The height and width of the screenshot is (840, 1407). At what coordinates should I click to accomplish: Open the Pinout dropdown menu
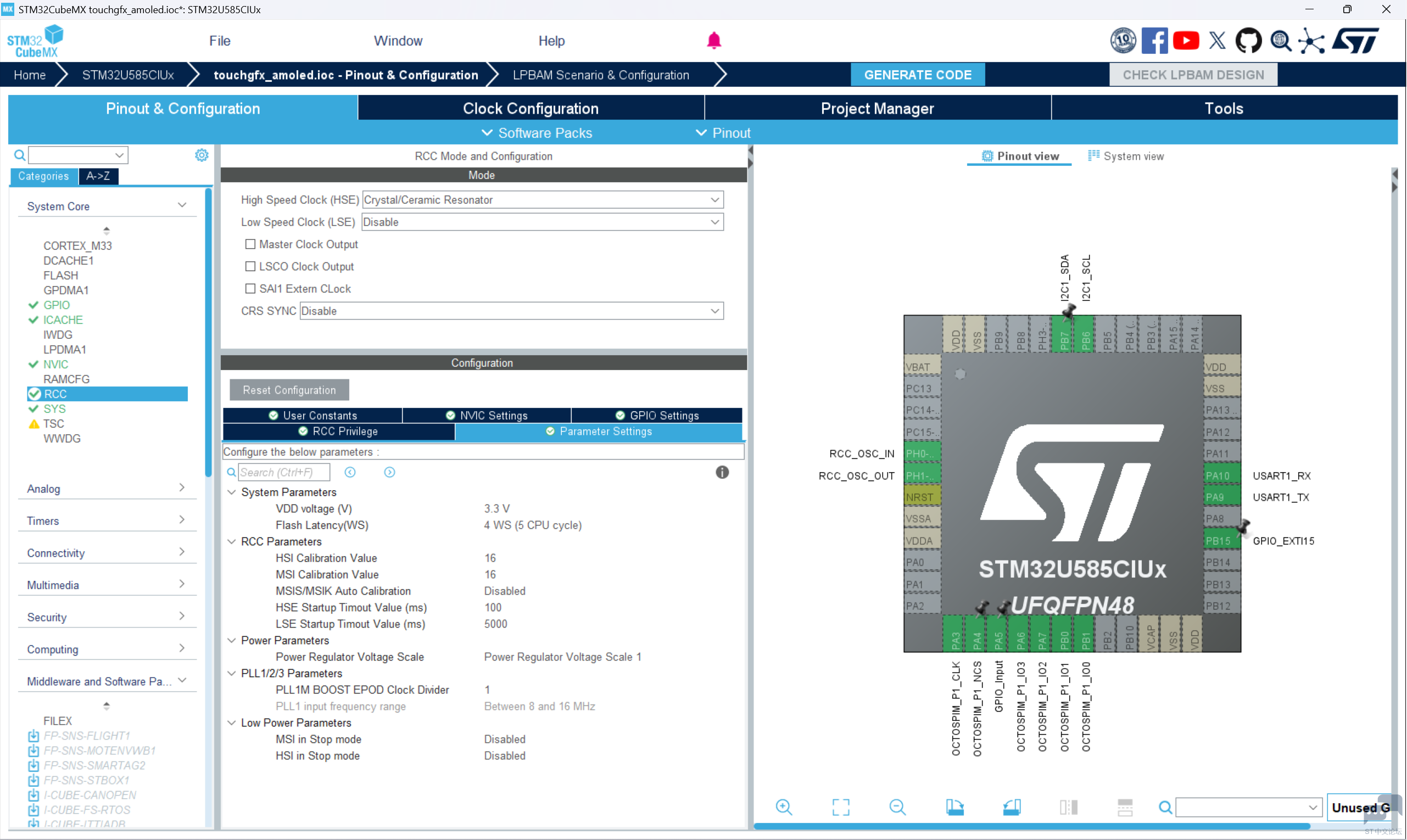[723, 133]
